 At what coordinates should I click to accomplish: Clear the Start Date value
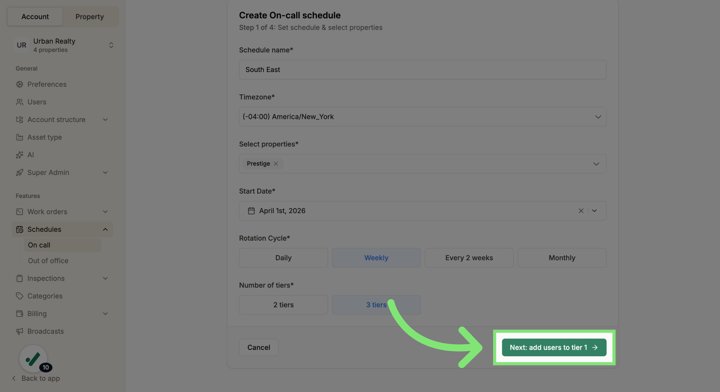[x=581, y=211]
